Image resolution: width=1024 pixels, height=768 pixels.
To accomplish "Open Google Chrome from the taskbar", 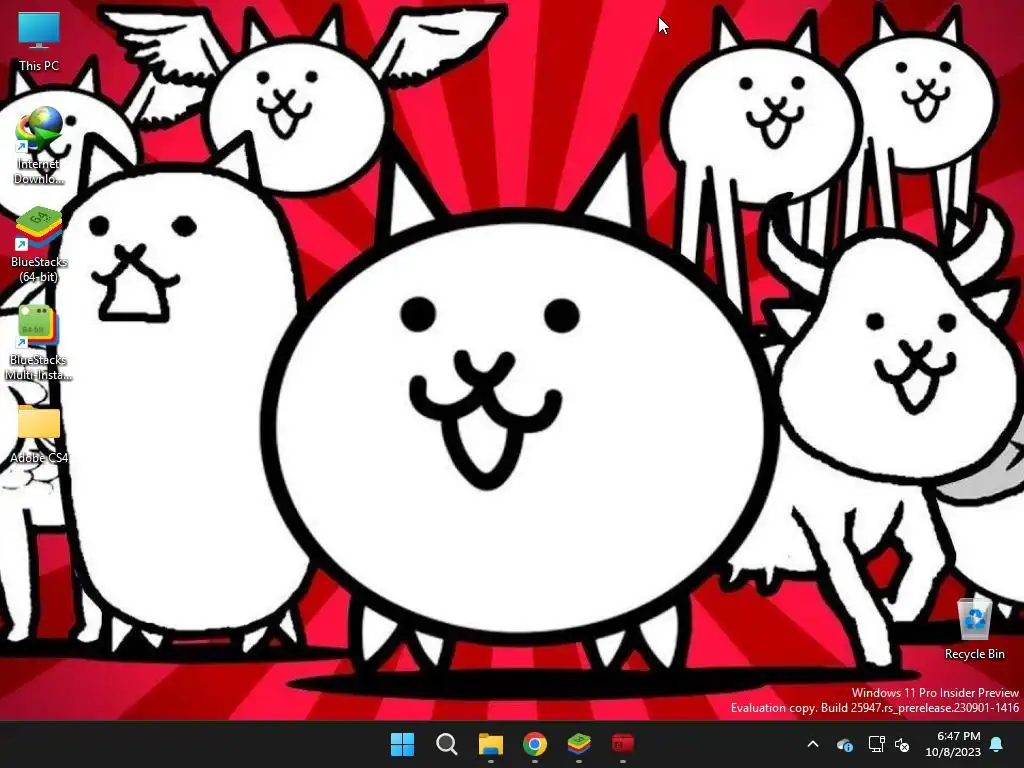I will click(x=535, y=744).
